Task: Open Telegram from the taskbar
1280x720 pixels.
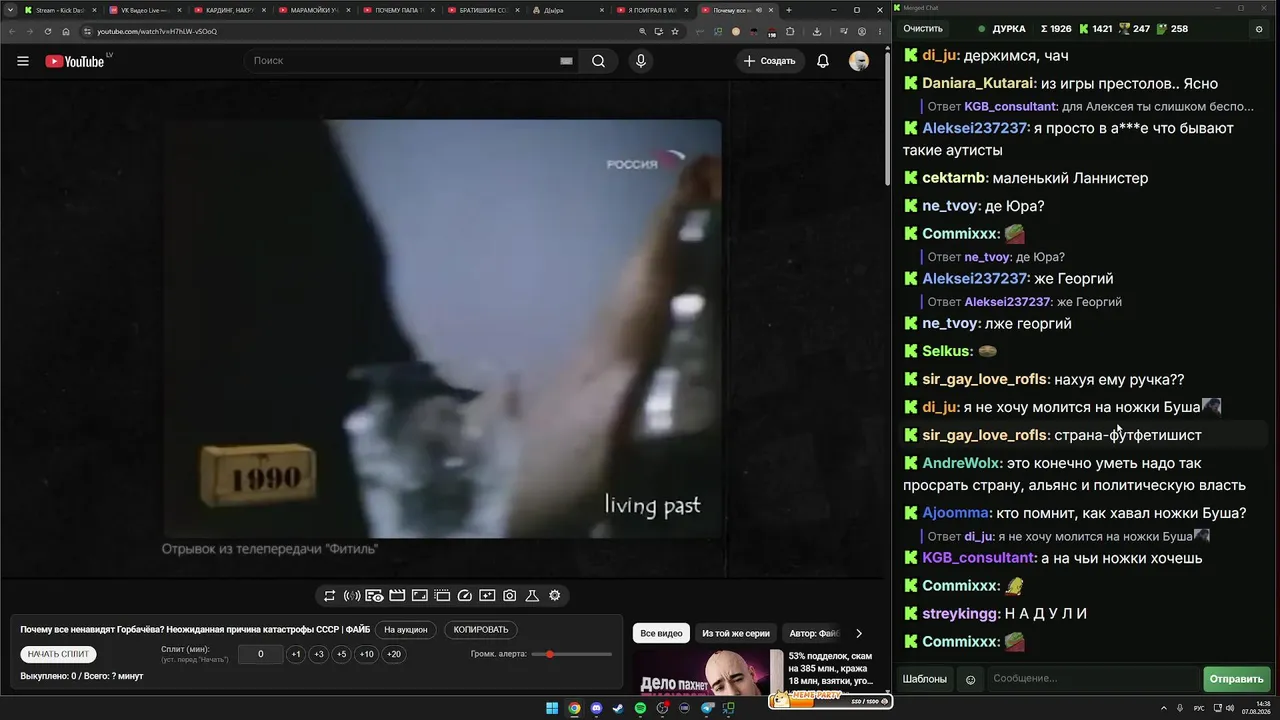Action: pyautogui.click(x=707, y=709)
